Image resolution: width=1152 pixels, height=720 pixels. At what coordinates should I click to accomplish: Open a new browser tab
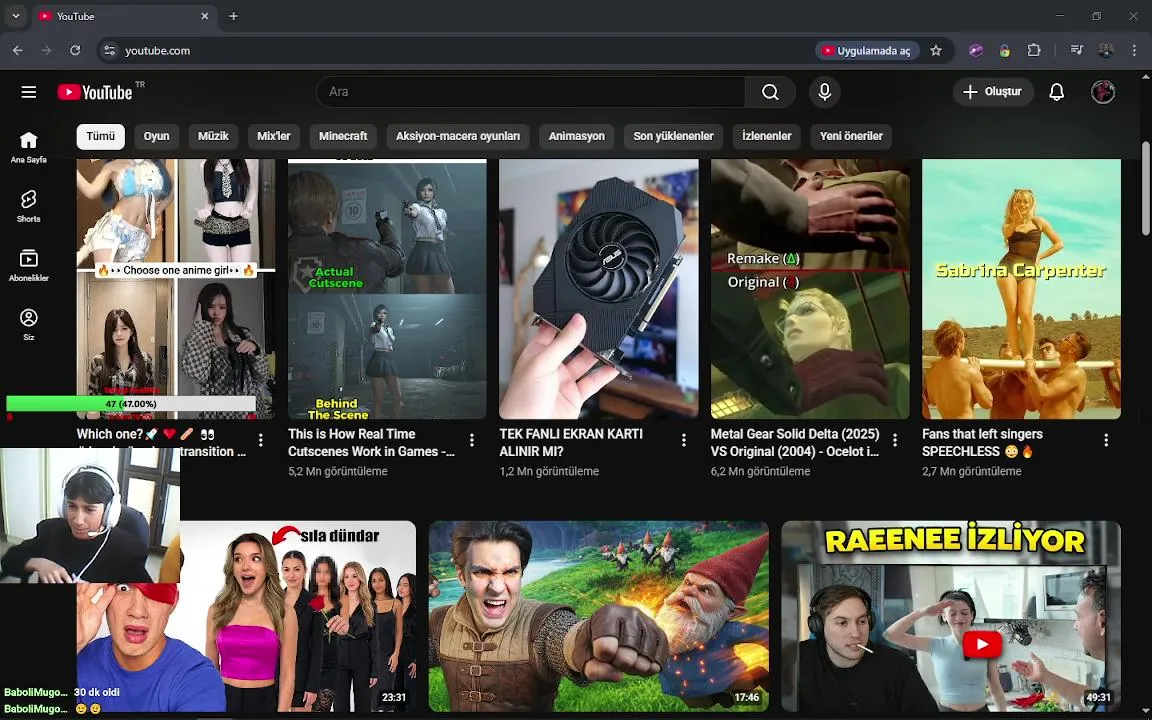[x=233, y=16]
